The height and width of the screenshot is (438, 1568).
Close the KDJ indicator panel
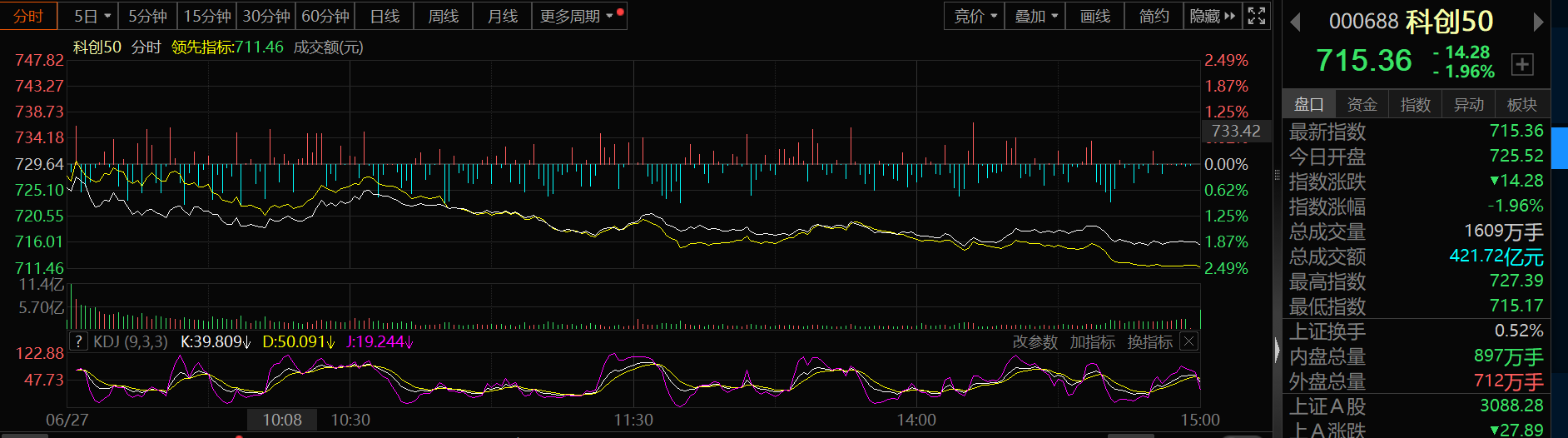(x=1189, y=341)
